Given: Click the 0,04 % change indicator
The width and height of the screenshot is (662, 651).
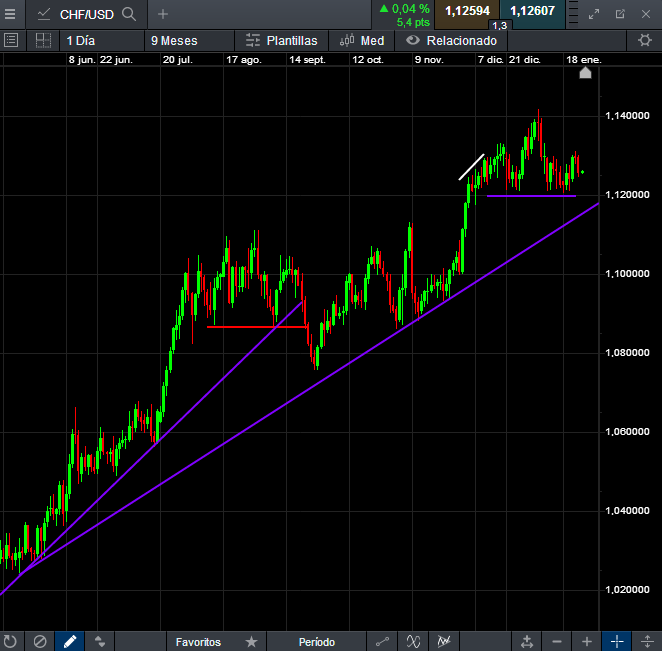Looking at the screenshot, I should pos(404,9).
